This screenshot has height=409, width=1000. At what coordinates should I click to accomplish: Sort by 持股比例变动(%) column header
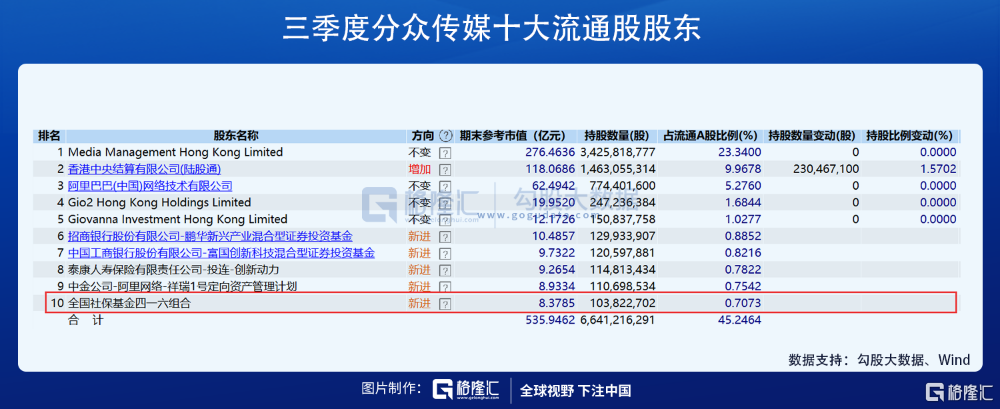tap(909, 136)
